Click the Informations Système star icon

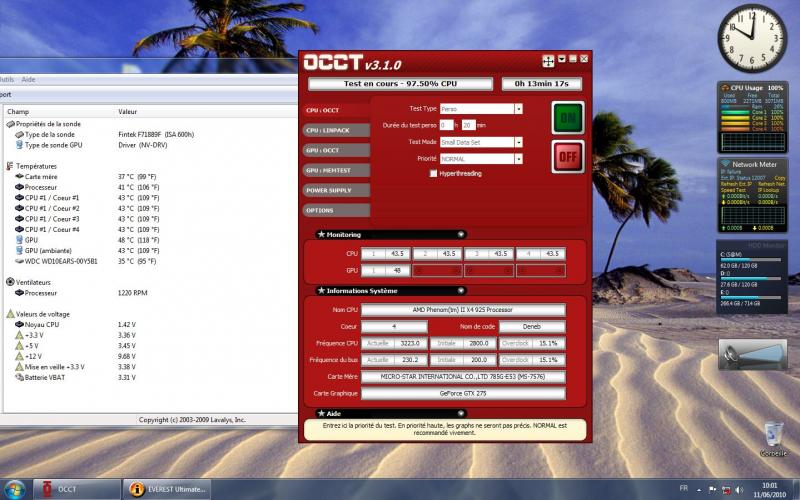tap(321, 290)
